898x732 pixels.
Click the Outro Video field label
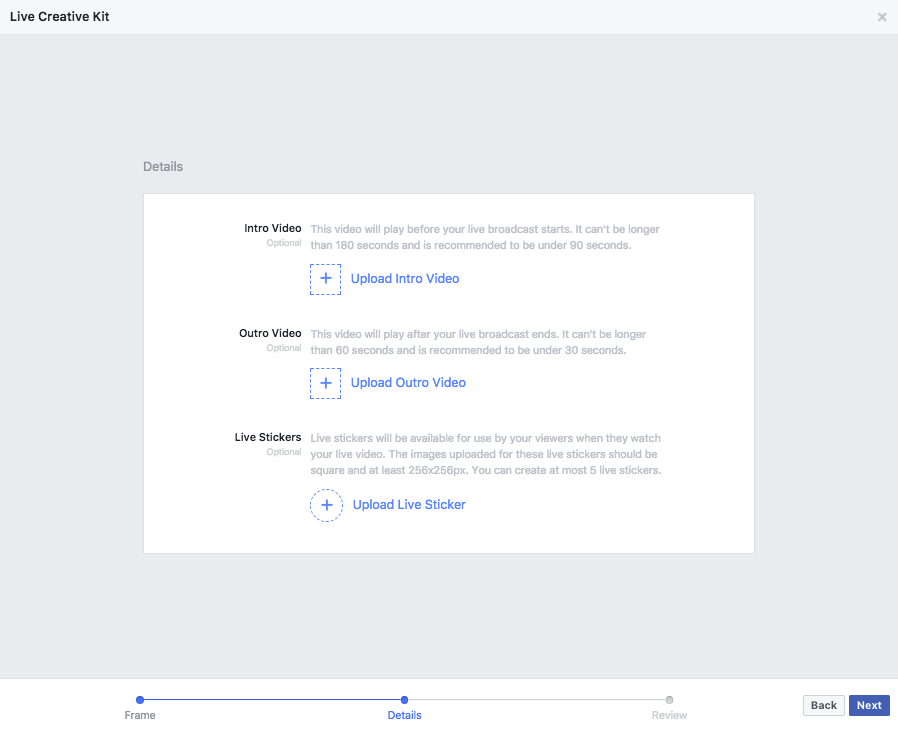[x=270, y=333]
